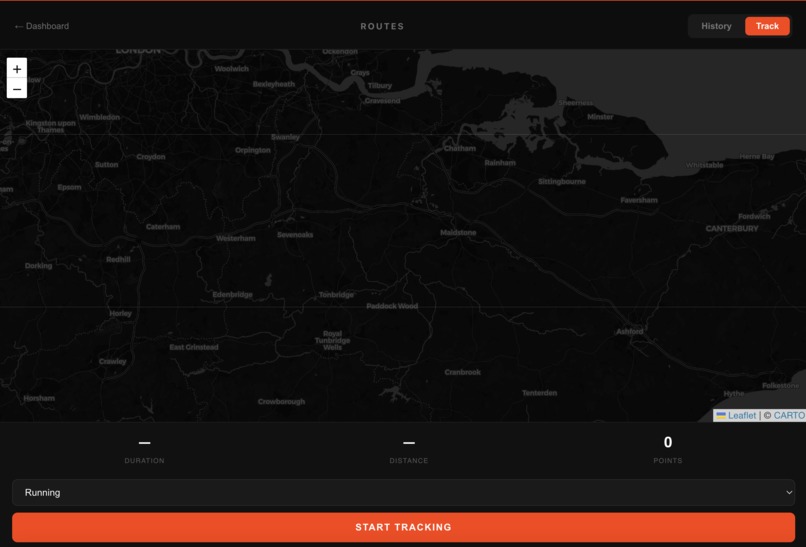Screen dimensions: 806x547
Task: Click the Horsham label on the map
Action: click(x=39, y=398)
